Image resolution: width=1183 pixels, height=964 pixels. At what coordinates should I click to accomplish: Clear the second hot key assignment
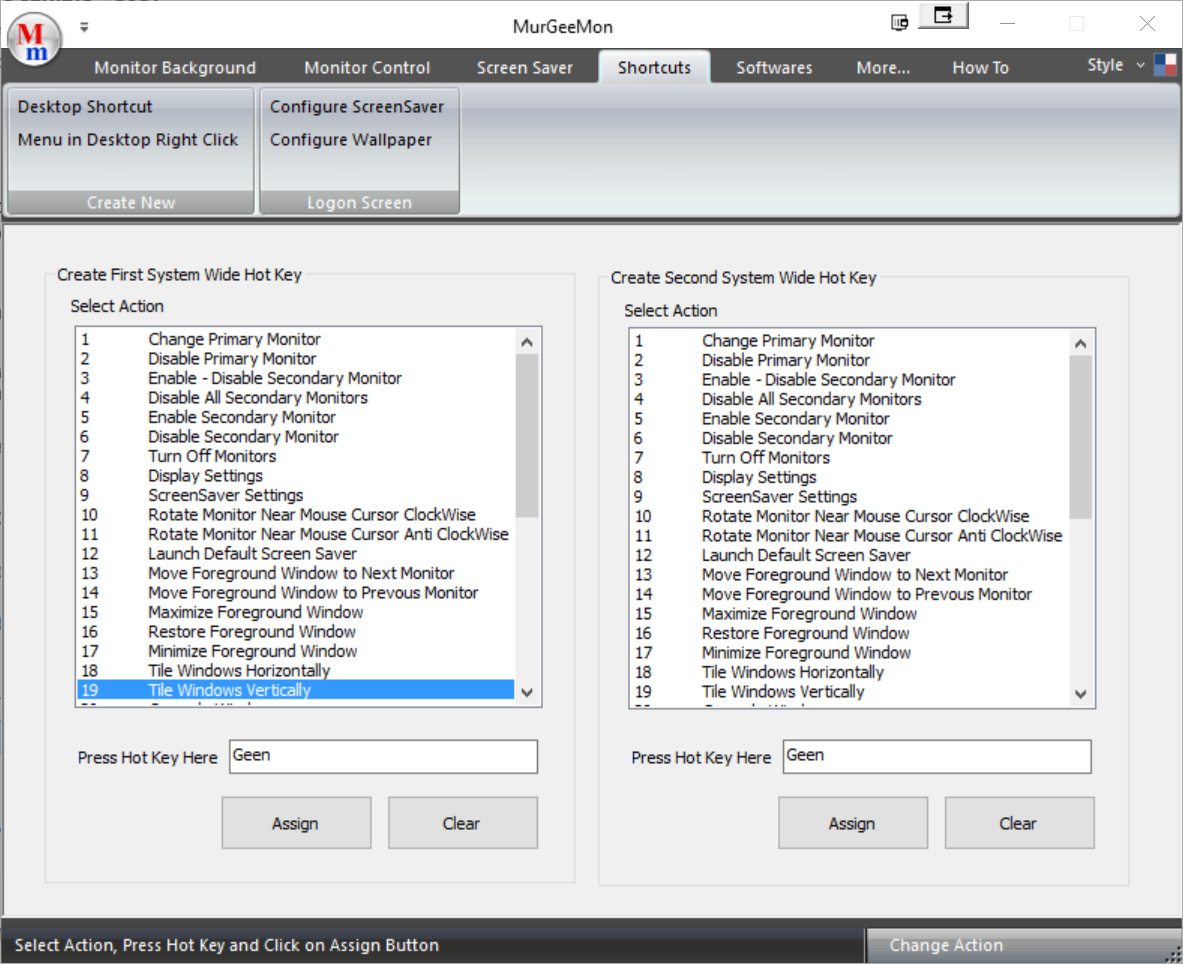[x=1019, y=822]
